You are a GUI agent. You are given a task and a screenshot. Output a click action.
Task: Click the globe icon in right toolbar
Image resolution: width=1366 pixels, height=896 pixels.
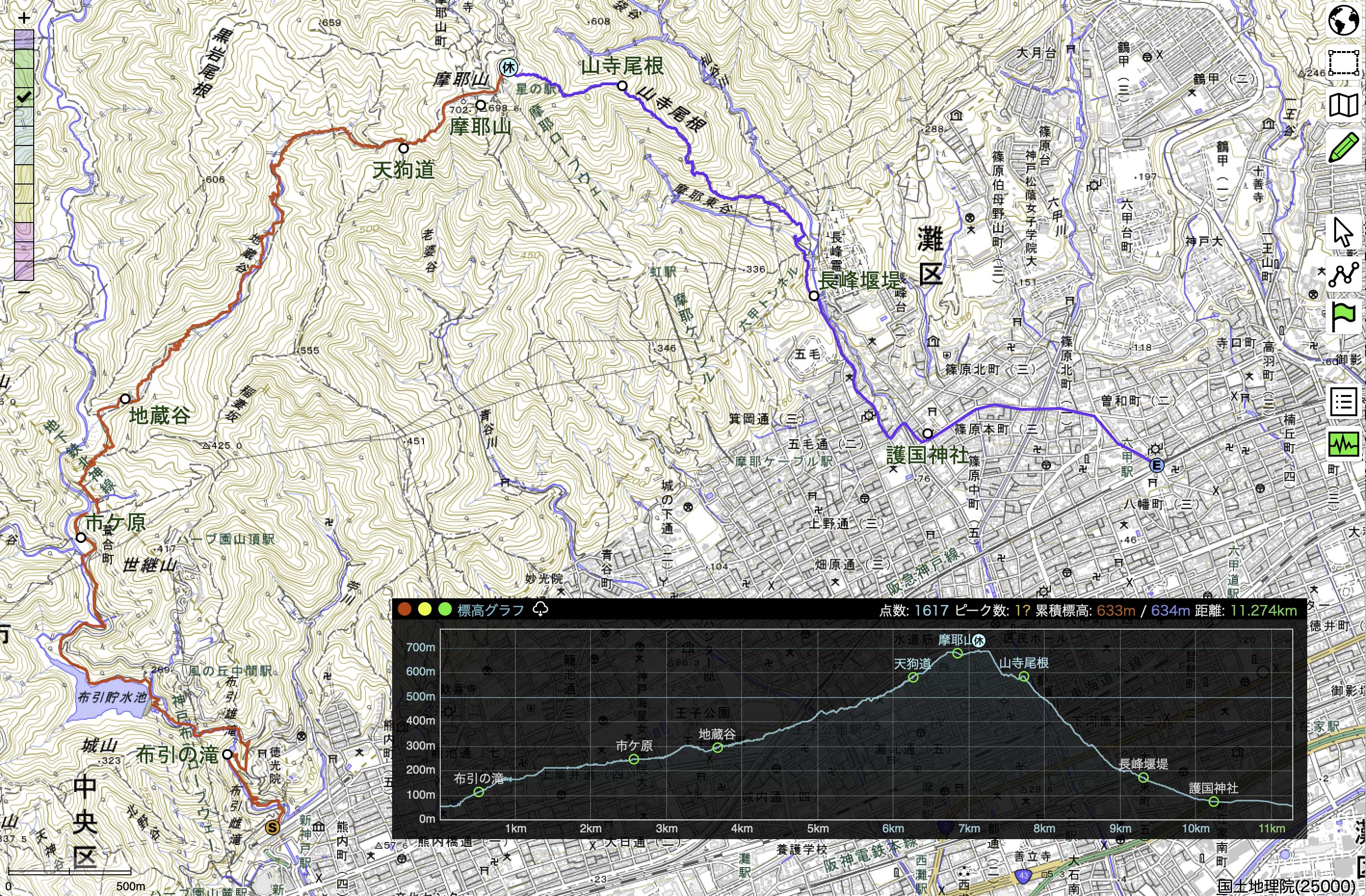pos(1344,21)
